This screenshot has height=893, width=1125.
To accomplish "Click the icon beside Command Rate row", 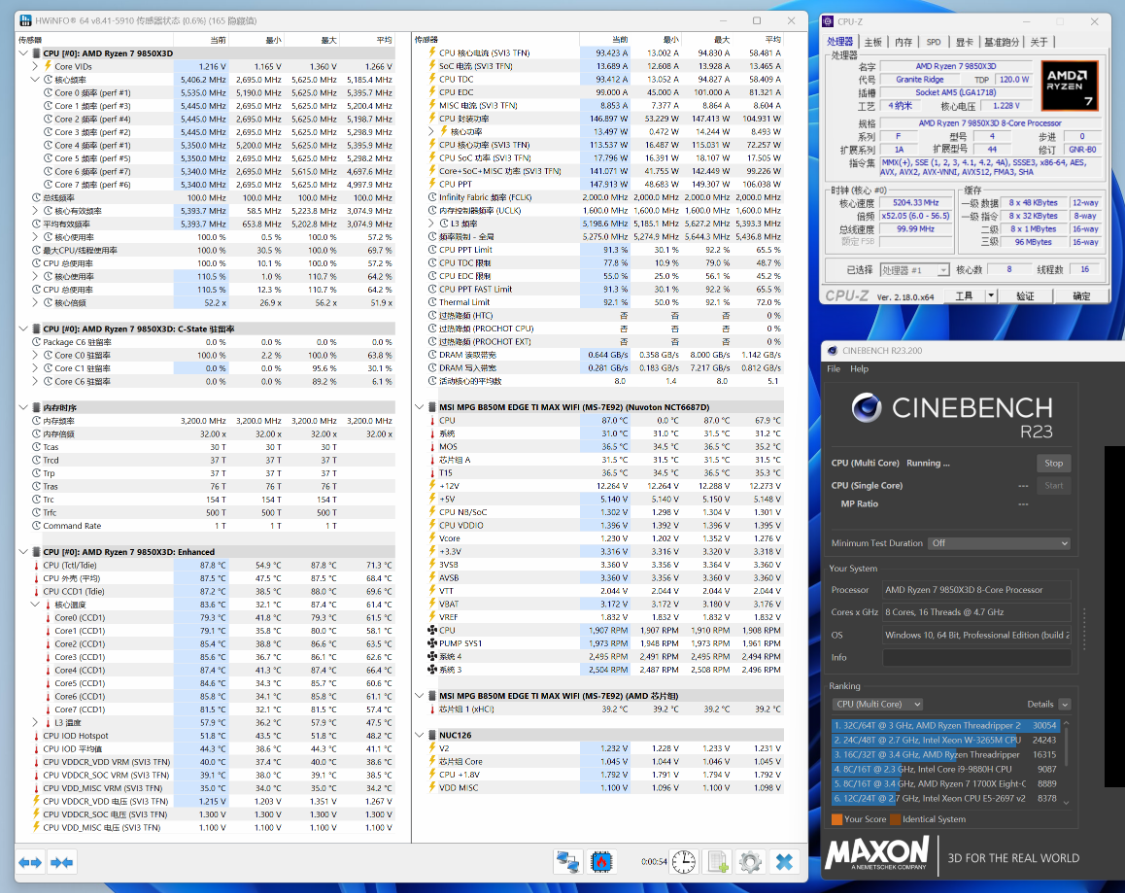I will (x=36, y=526).
